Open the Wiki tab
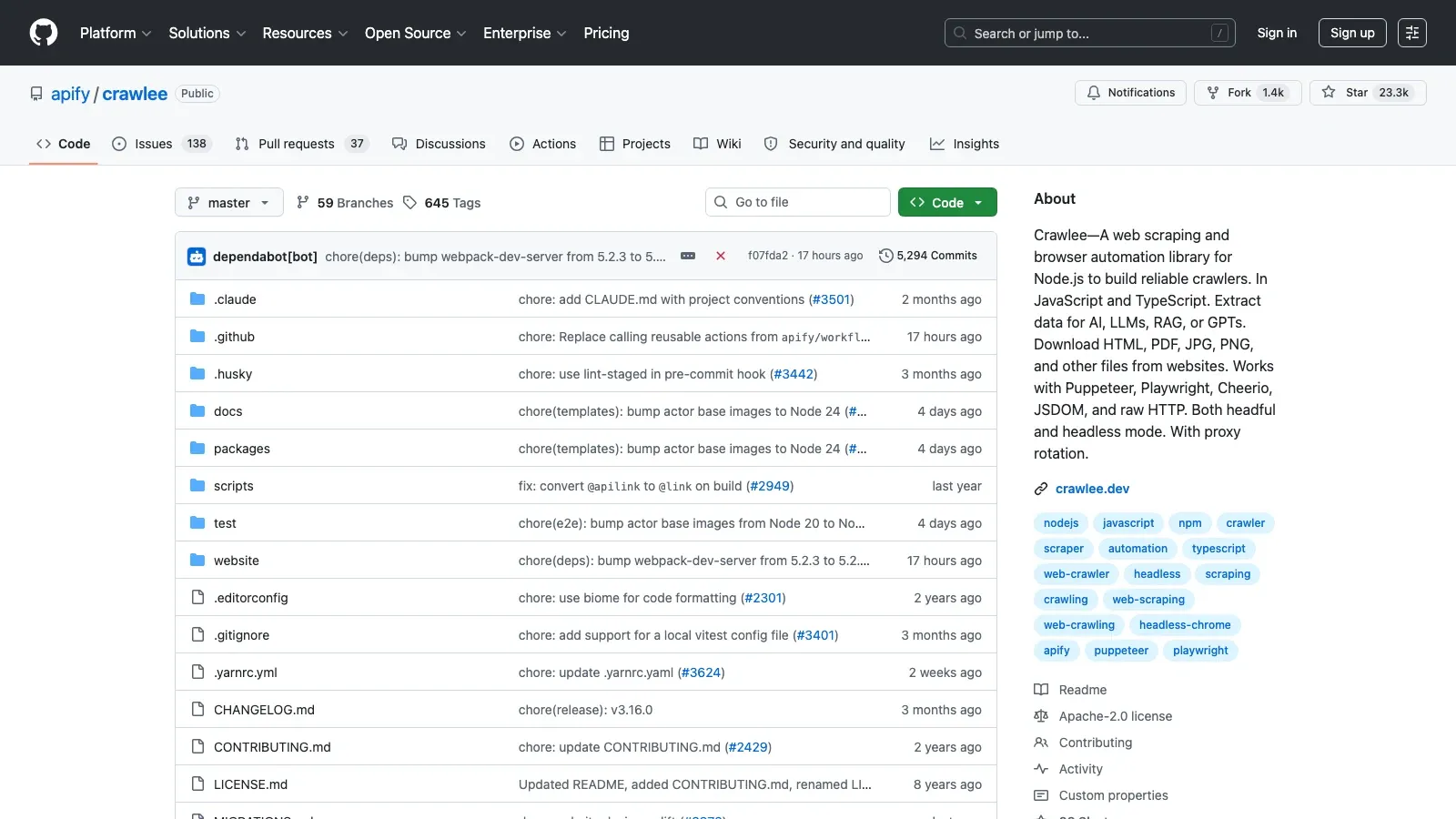The image size is (1456, 819). 717,144
